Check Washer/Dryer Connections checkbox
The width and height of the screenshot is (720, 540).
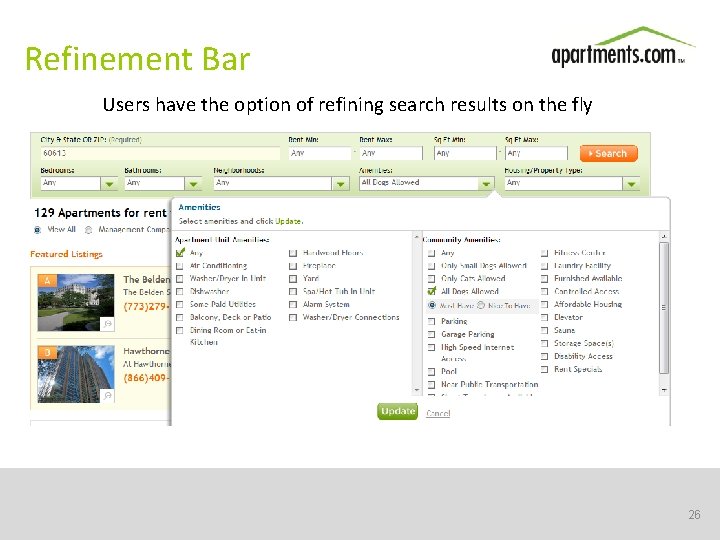coord(293,317)
